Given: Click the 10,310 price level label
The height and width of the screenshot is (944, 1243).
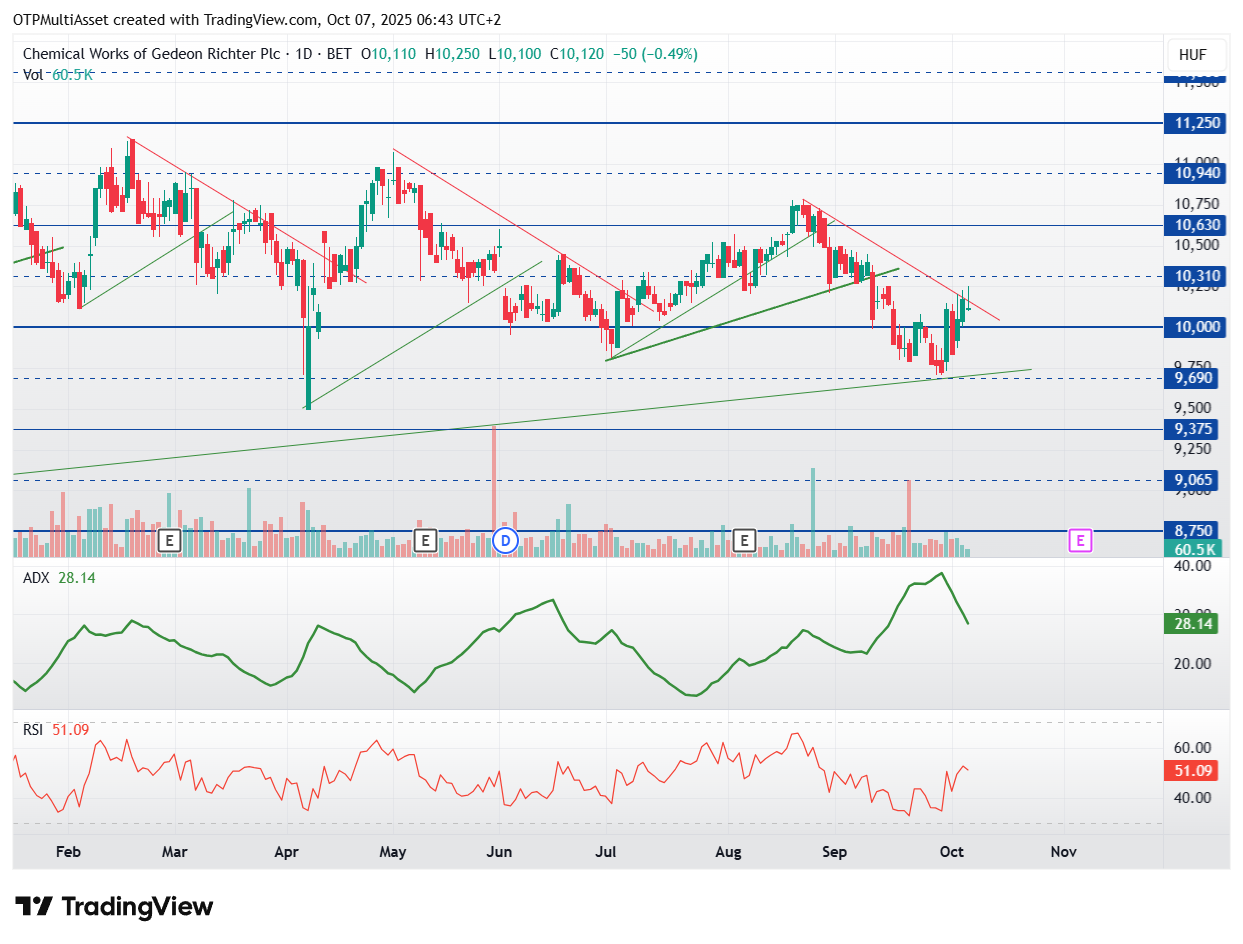Looking at the screenshot, I should pyautogui.click(x=1194, y=276).
